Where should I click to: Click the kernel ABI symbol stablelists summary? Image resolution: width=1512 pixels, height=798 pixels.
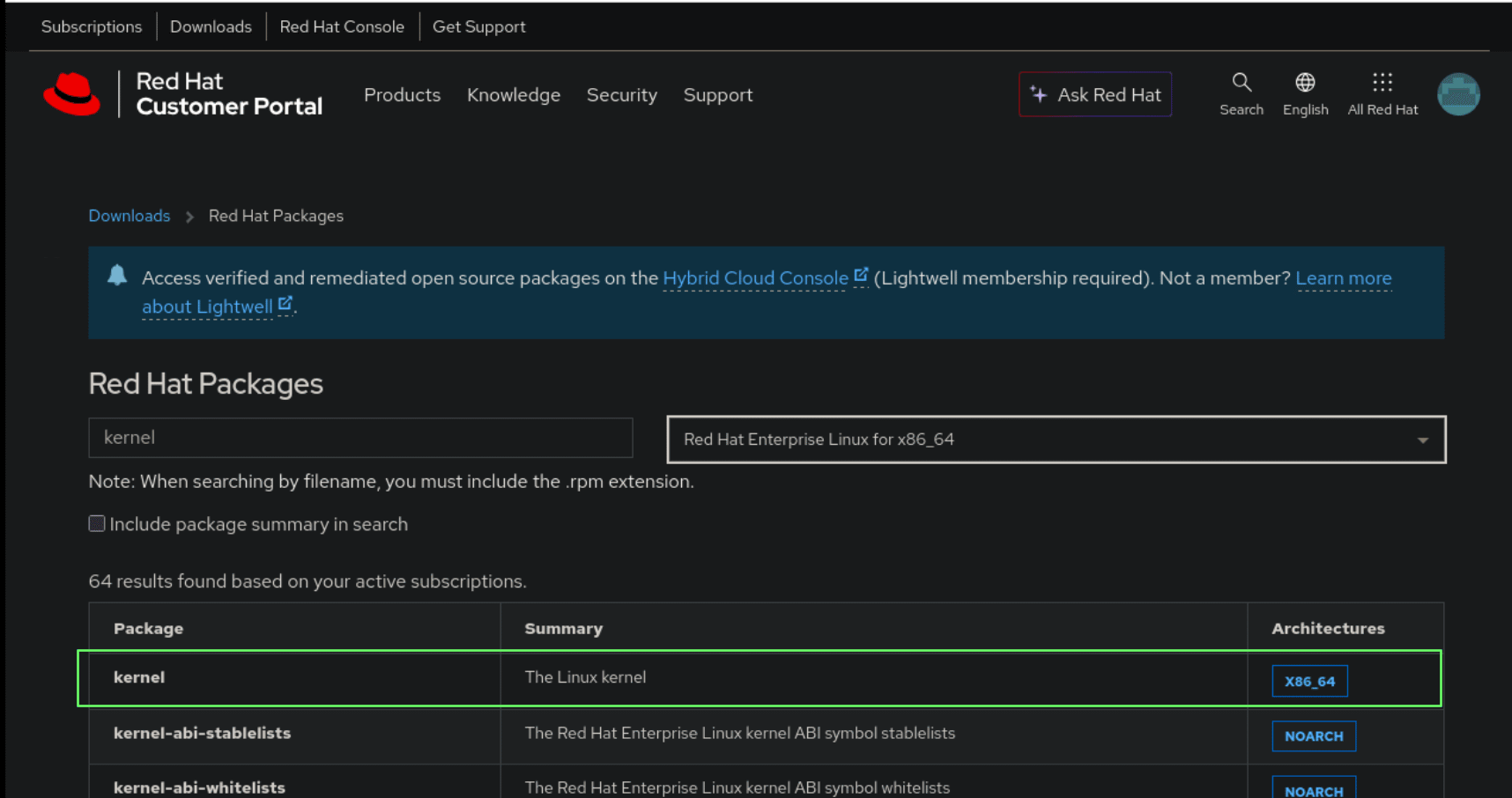tap(740, 733)
